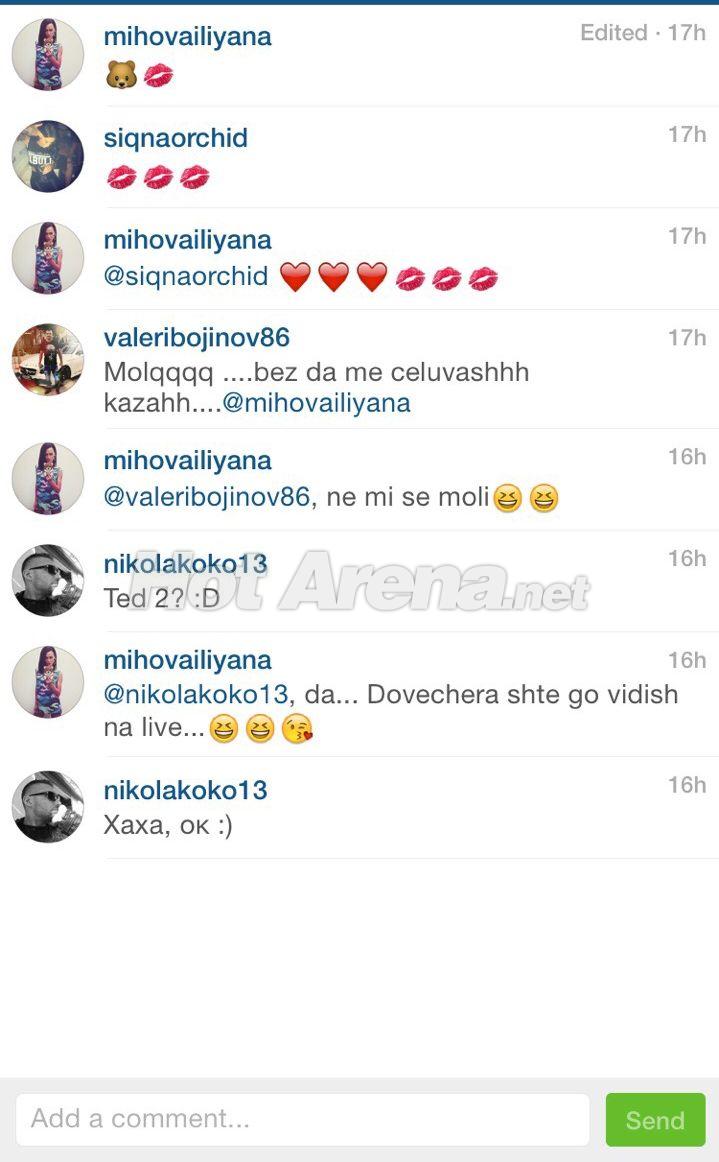Tap the mihovailiyana username on the first comment
719x1162 pixels.
click(188, 36)
